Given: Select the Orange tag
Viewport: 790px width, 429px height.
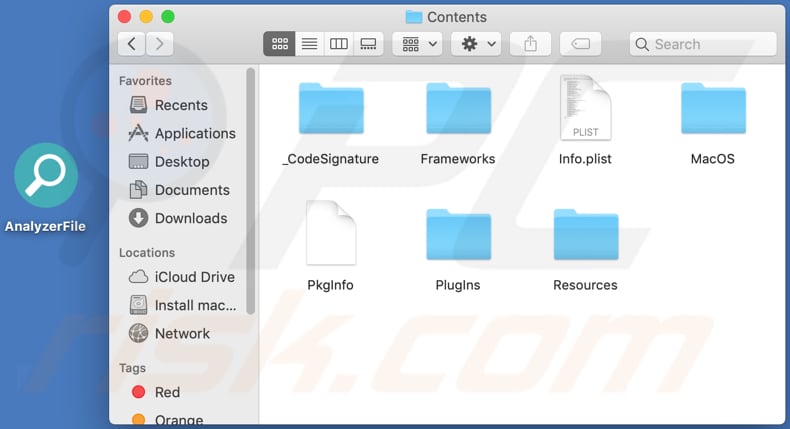Looking at the screenshot, I should pyautogui.click(x=167, y=419).
